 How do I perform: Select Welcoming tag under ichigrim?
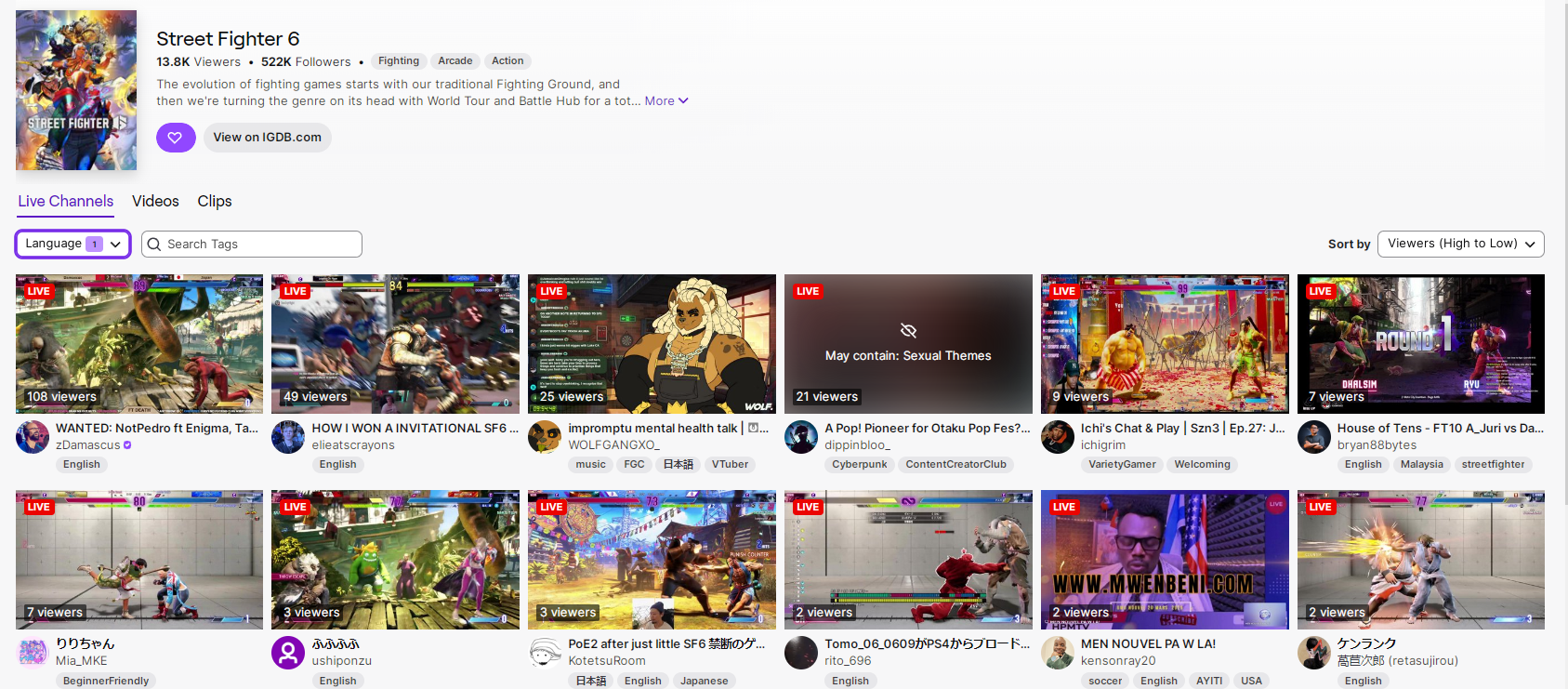point(1202,465)
